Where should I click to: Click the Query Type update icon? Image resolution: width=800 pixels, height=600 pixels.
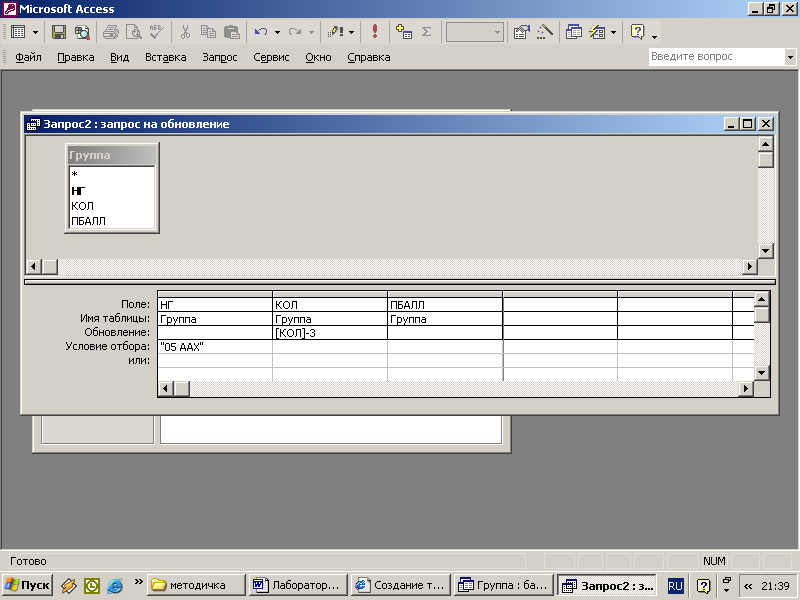tap(335, 32)
